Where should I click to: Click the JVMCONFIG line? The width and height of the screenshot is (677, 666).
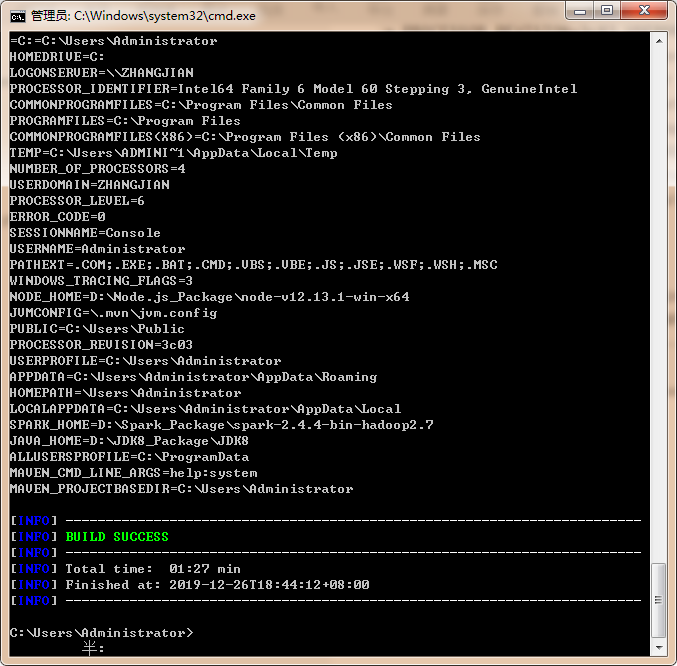coord(114,312)
